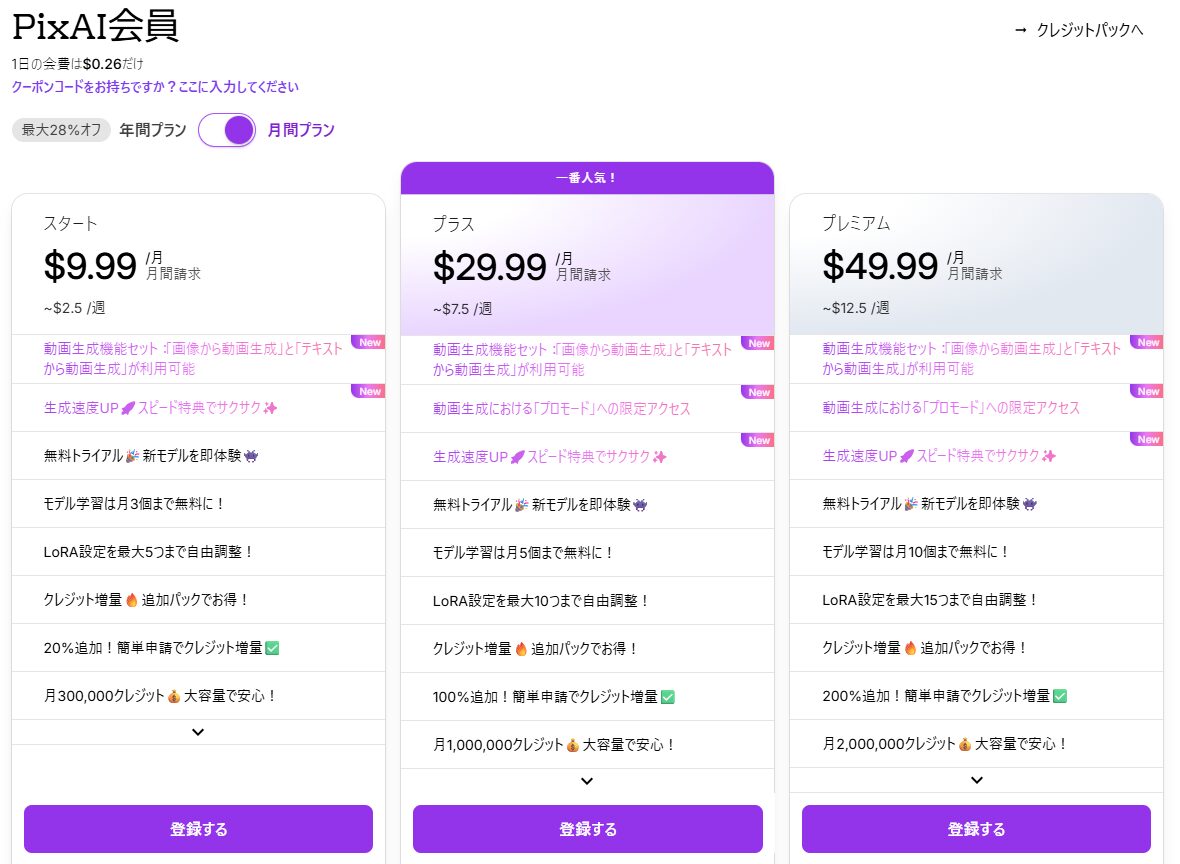Viewport: 1180px width, 864px height.
Task: Select the 年間プラン billing label
Action: coord(153,130)
